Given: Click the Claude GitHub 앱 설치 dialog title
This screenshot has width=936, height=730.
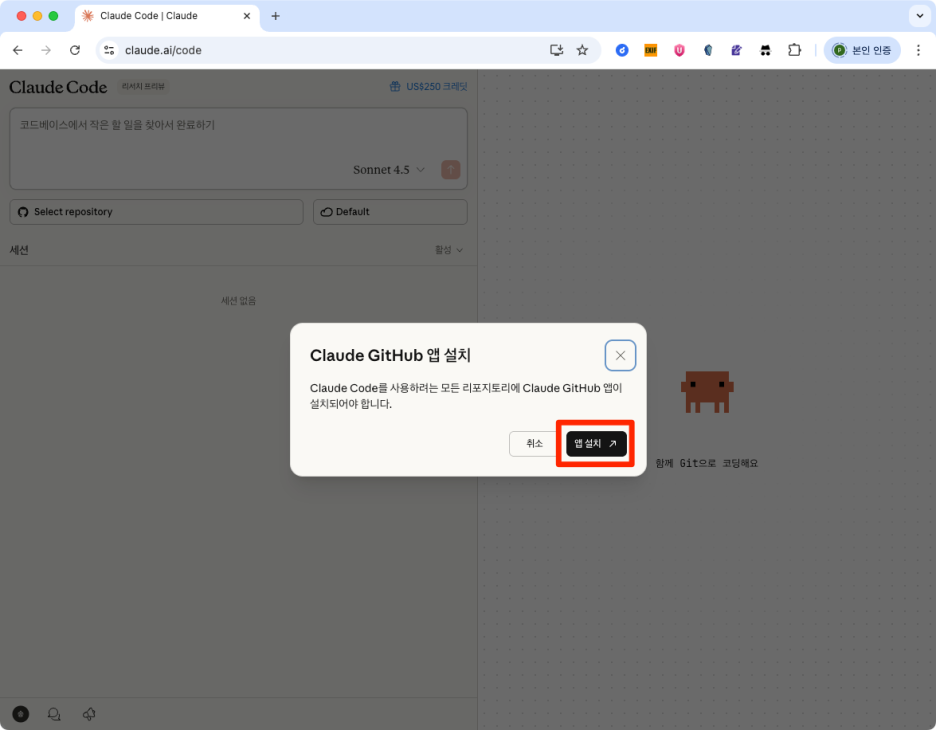Looking at the screenshot, I should click(390, 355).
